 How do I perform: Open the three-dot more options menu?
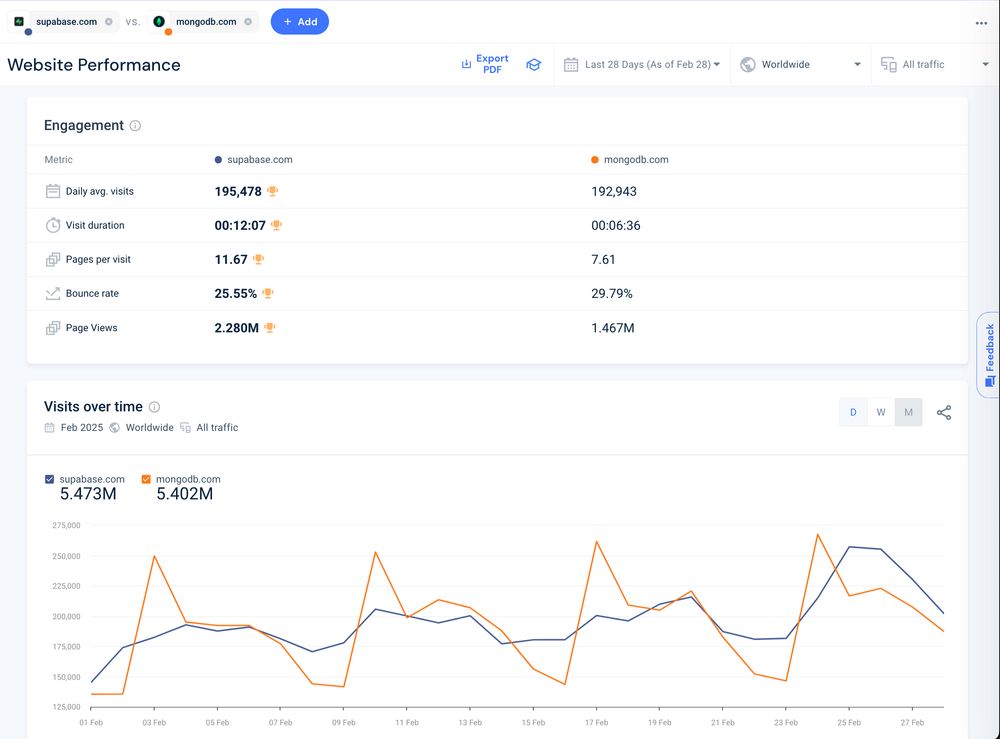pyautogui.click(x=981, y=23)
